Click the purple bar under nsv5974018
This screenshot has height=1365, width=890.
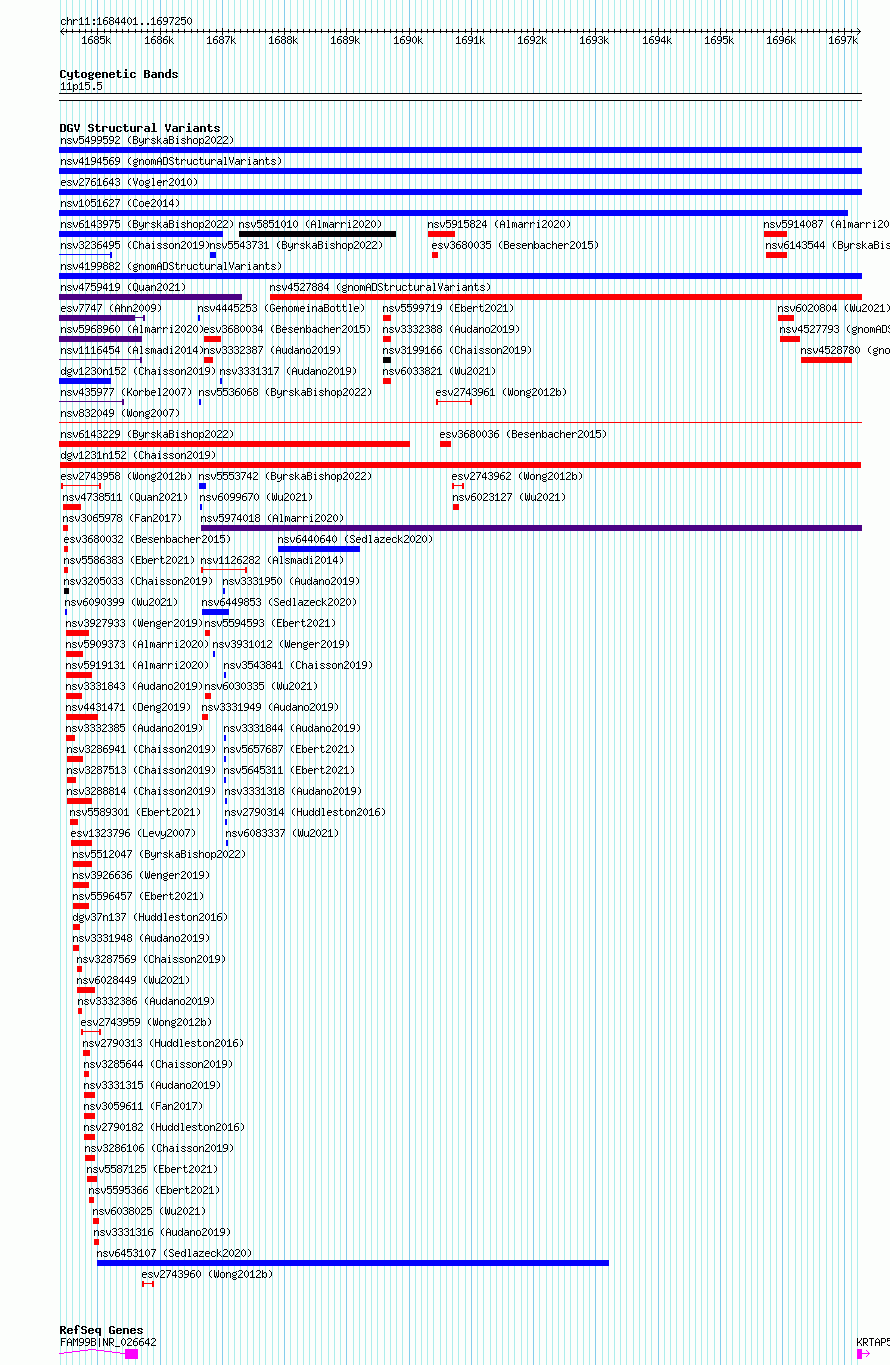[531, 528]
